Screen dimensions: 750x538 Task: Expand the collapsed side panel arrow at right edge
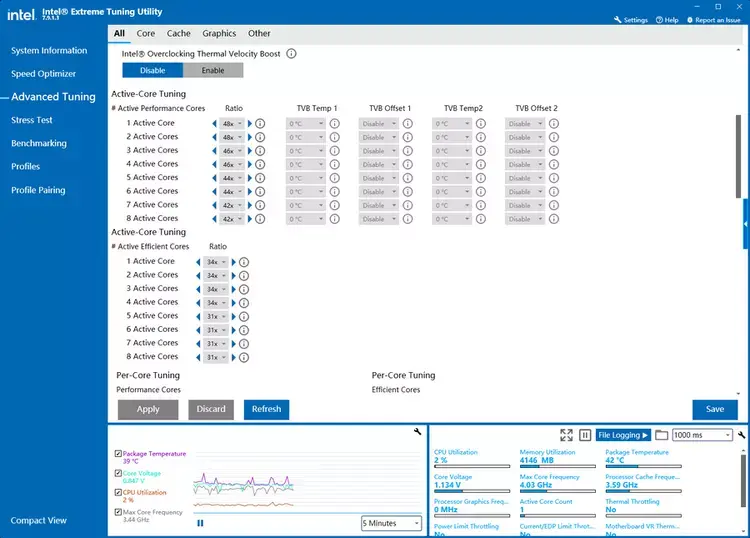pyautogui.click(x=746, y=224)
